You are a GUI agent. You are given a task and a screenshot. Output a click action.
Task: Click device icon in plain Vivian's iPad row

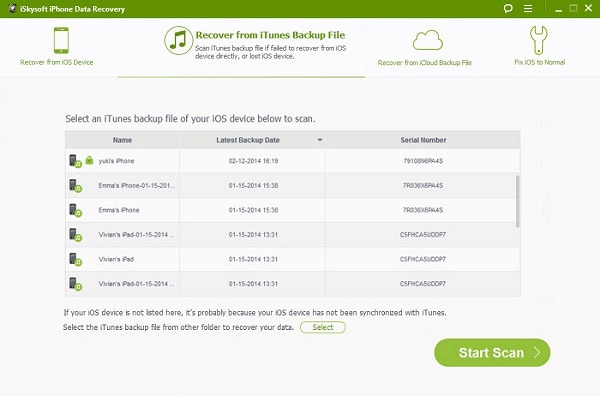75,259
